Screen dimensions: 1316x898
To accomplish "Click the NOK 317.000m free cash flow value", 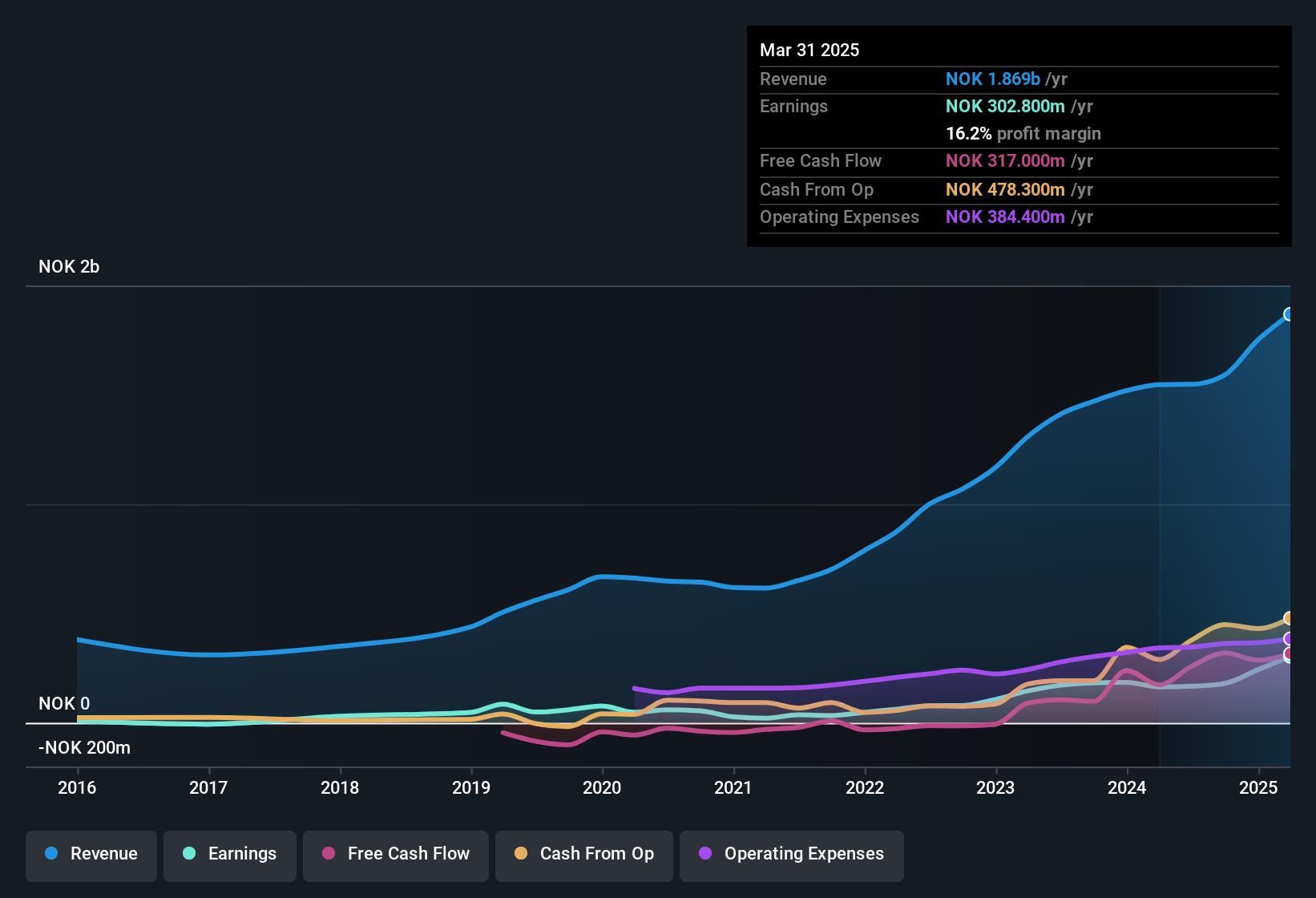I will pos(1005,160).
